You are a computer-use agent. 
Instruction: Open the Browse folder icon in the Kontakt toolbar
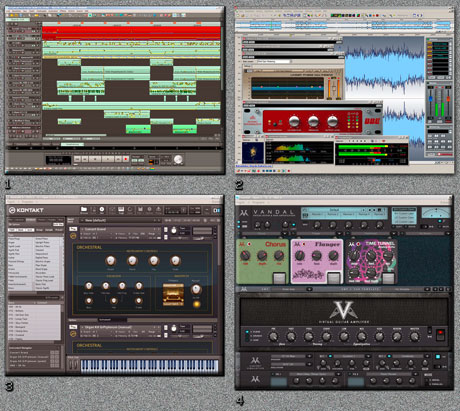[x=84, y=210]
